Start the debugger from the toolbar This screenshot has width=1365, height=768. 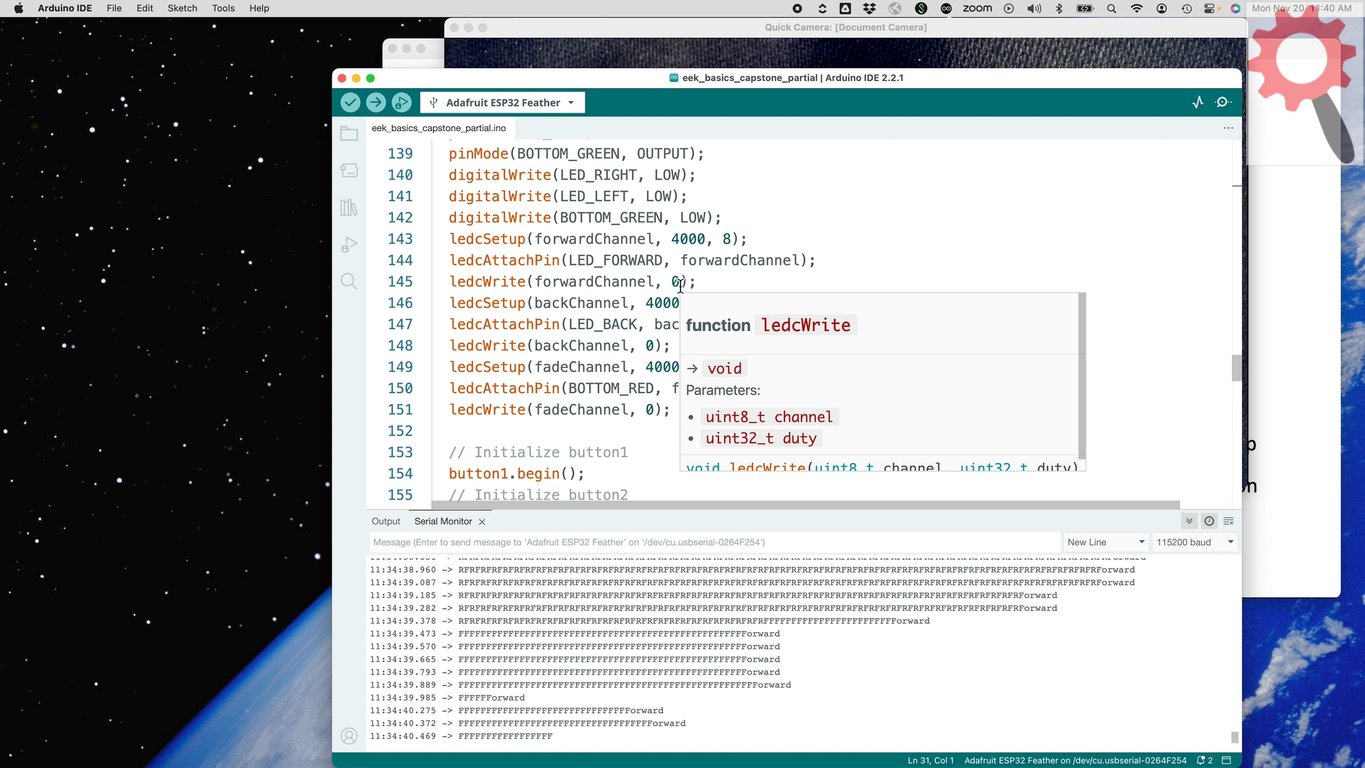coord(401,102)
